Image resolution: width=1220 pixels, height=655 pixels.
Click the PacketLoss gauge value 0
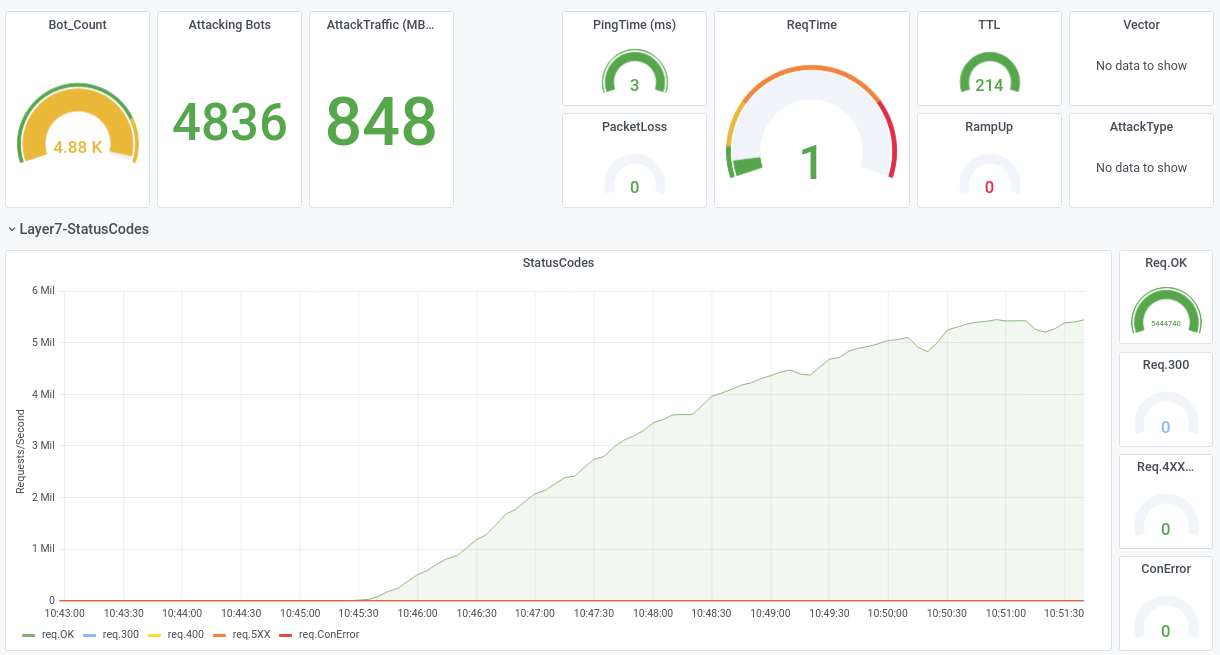coord(634,188)
